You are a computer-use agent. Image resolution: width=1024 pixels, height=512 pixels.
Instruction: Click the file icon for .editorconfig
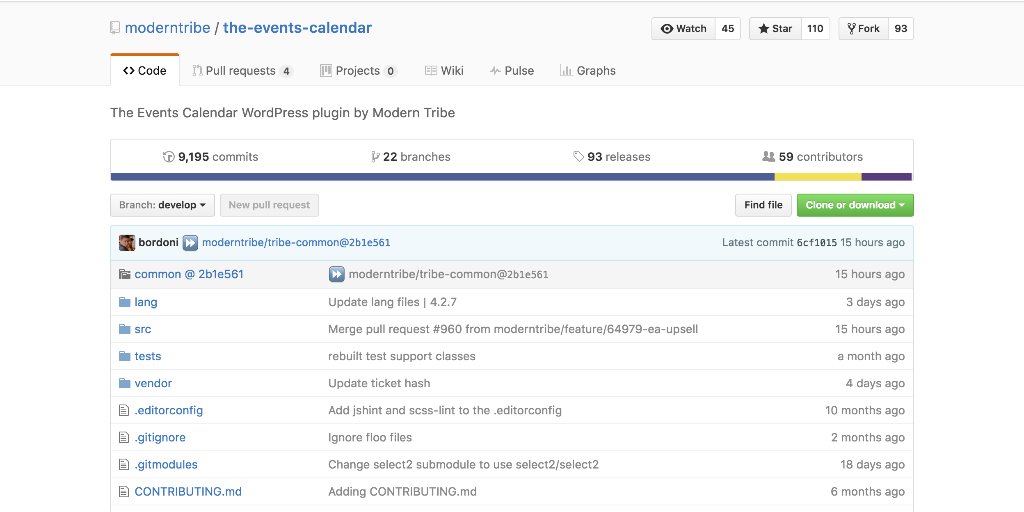pos(124,410)
